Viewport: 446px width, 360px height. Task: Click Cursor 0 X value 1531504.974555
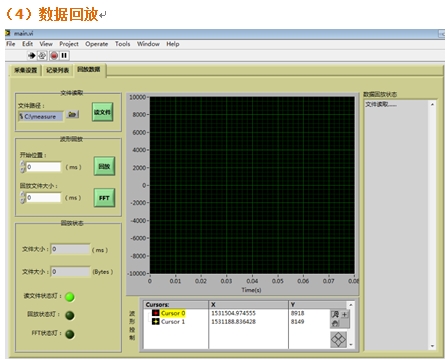(x=233, y=313)
